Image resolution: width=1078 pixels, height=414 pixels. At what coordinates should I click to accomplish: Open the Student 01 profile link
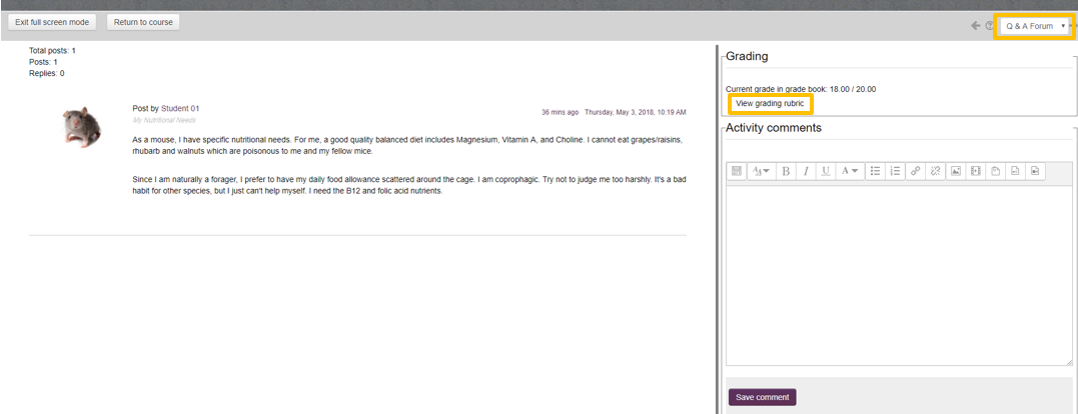[x=180, y=108]
